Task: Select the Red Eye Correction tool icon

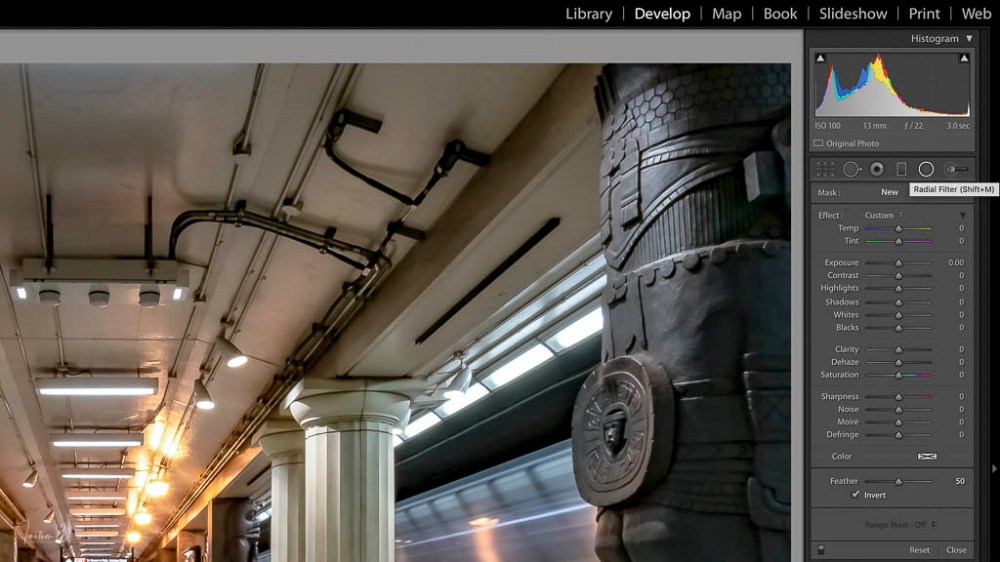Action: [x=877, y=169]
